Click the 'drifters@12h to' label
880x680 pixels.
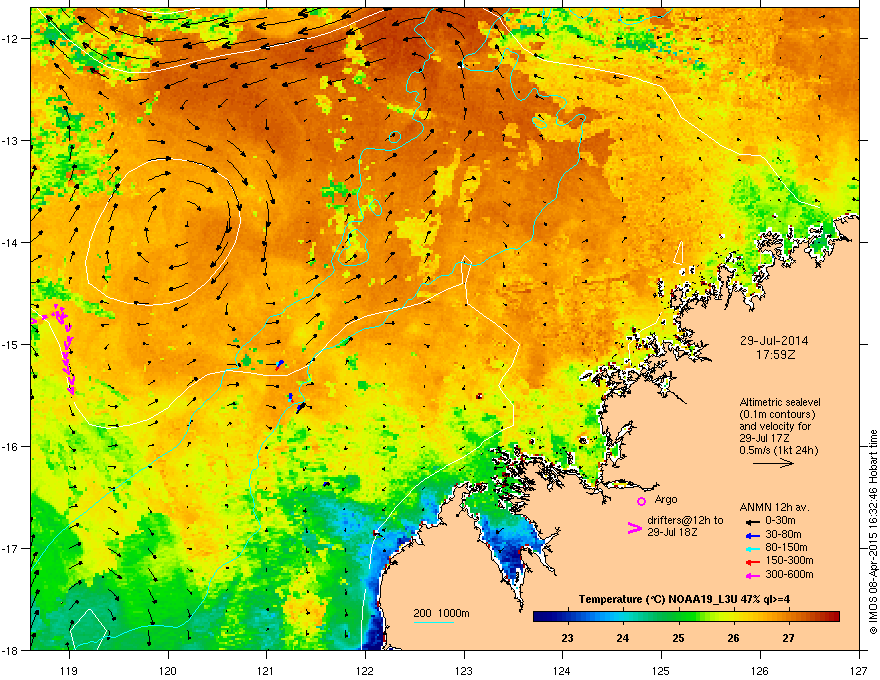pos(685,521)
